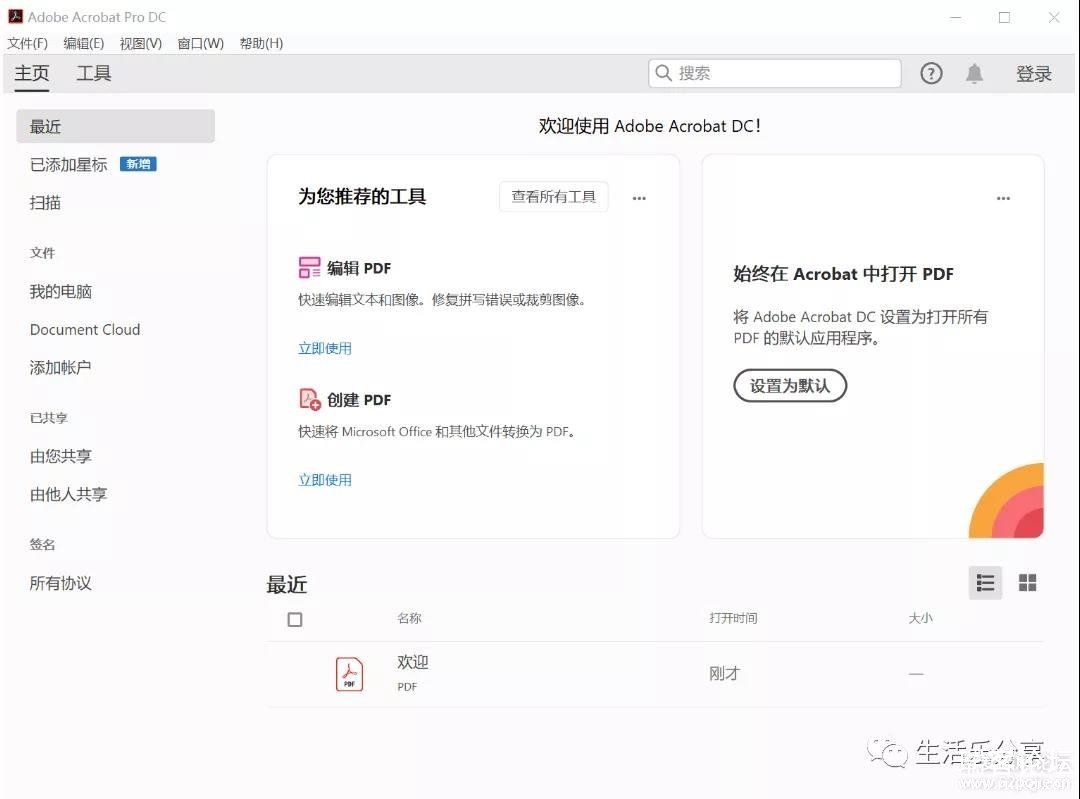1080x799 pixels.
Task: Select 由您共享 in the sidebar
Action: 61,456
